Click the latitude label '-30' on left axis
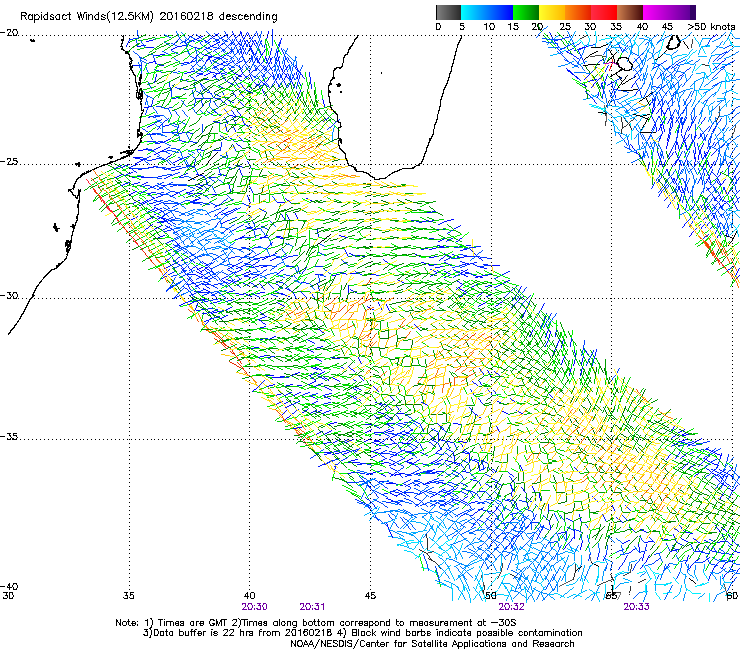The image size is (740, 650). click(9, 295)
